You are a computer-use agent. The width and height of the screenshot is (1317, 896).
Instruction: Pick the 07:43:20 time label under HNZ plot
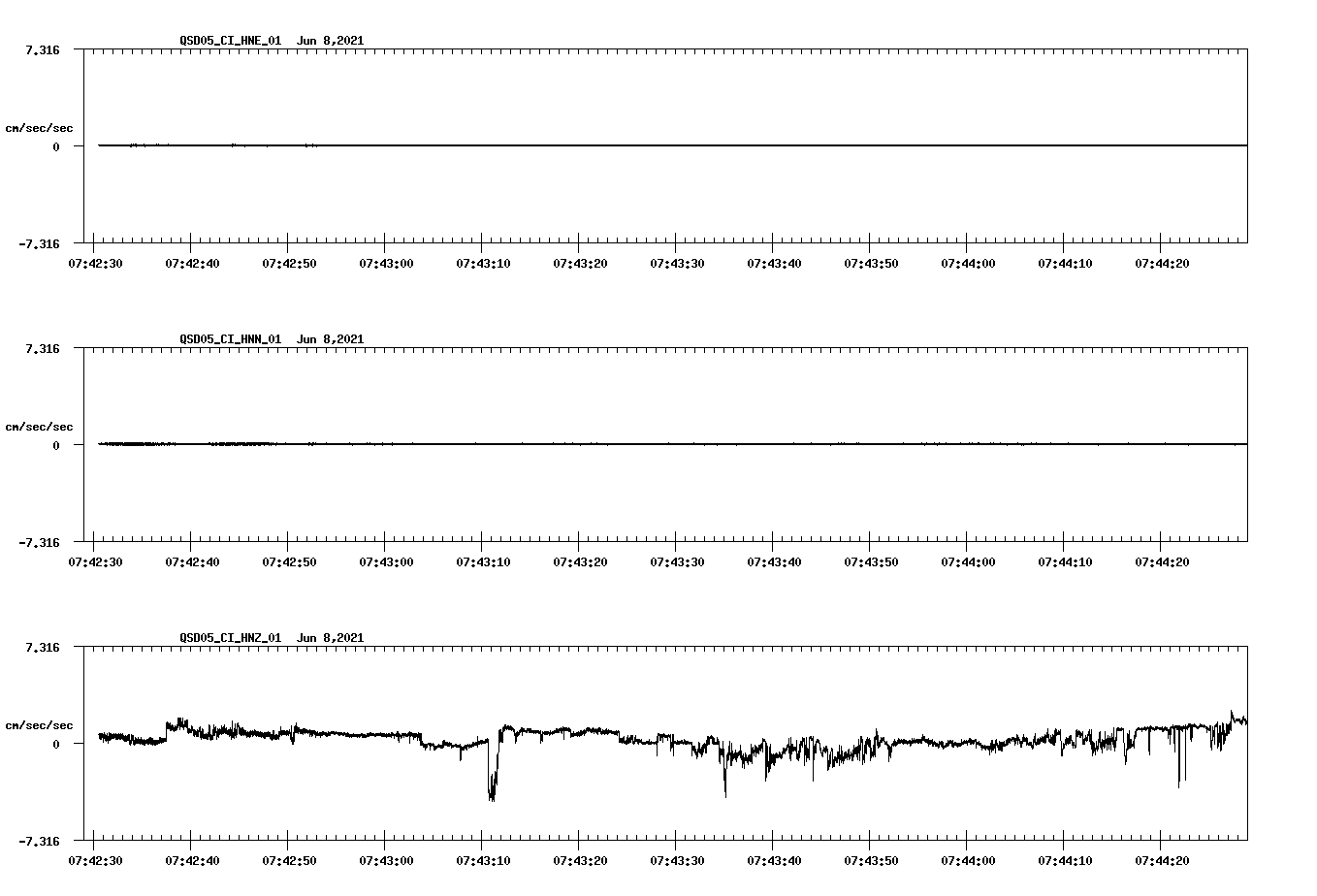(580, 860)
